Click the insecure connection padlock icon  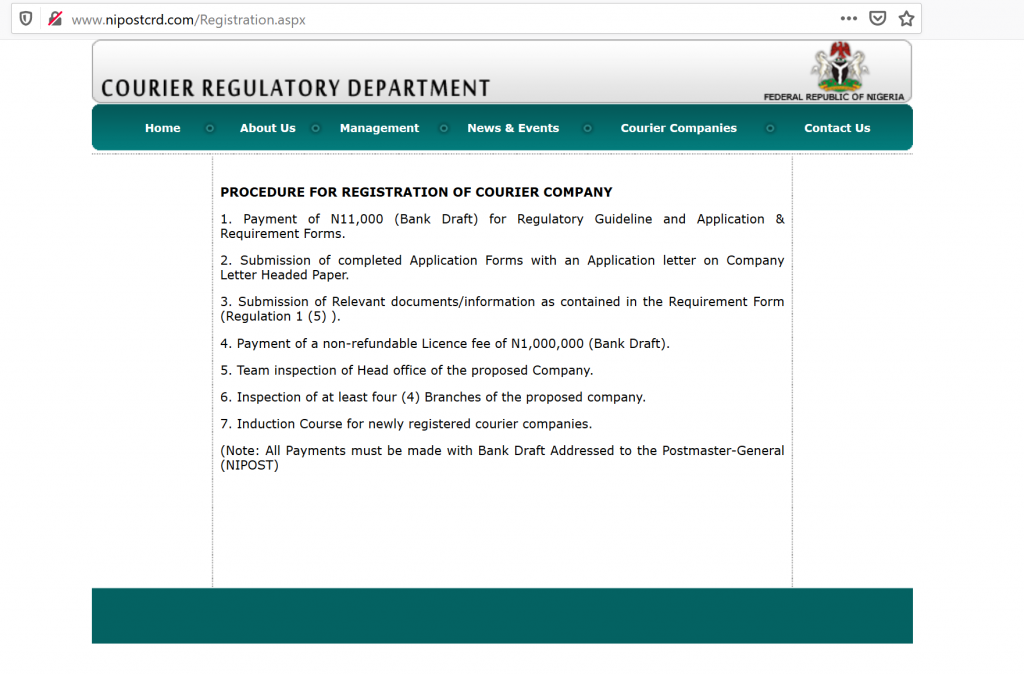[x=54, y=19]
